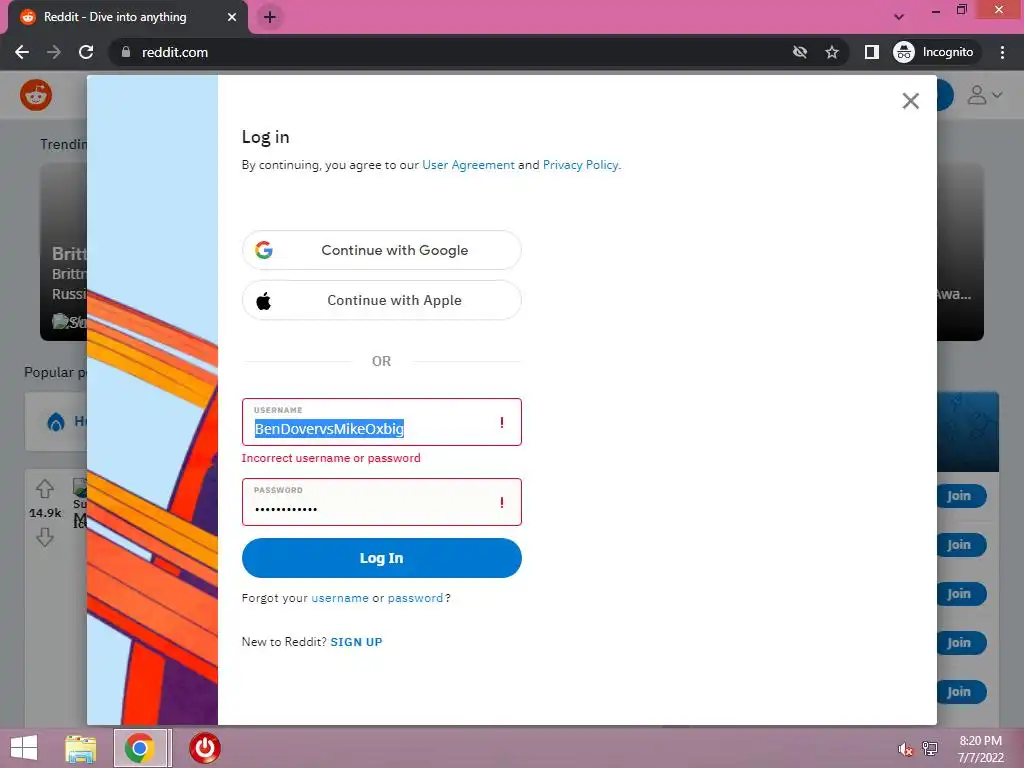Click the fourth Join button in communities list
Image resolution: width=1024 pixels, height=768 pixels.
[x=961, y=643]
